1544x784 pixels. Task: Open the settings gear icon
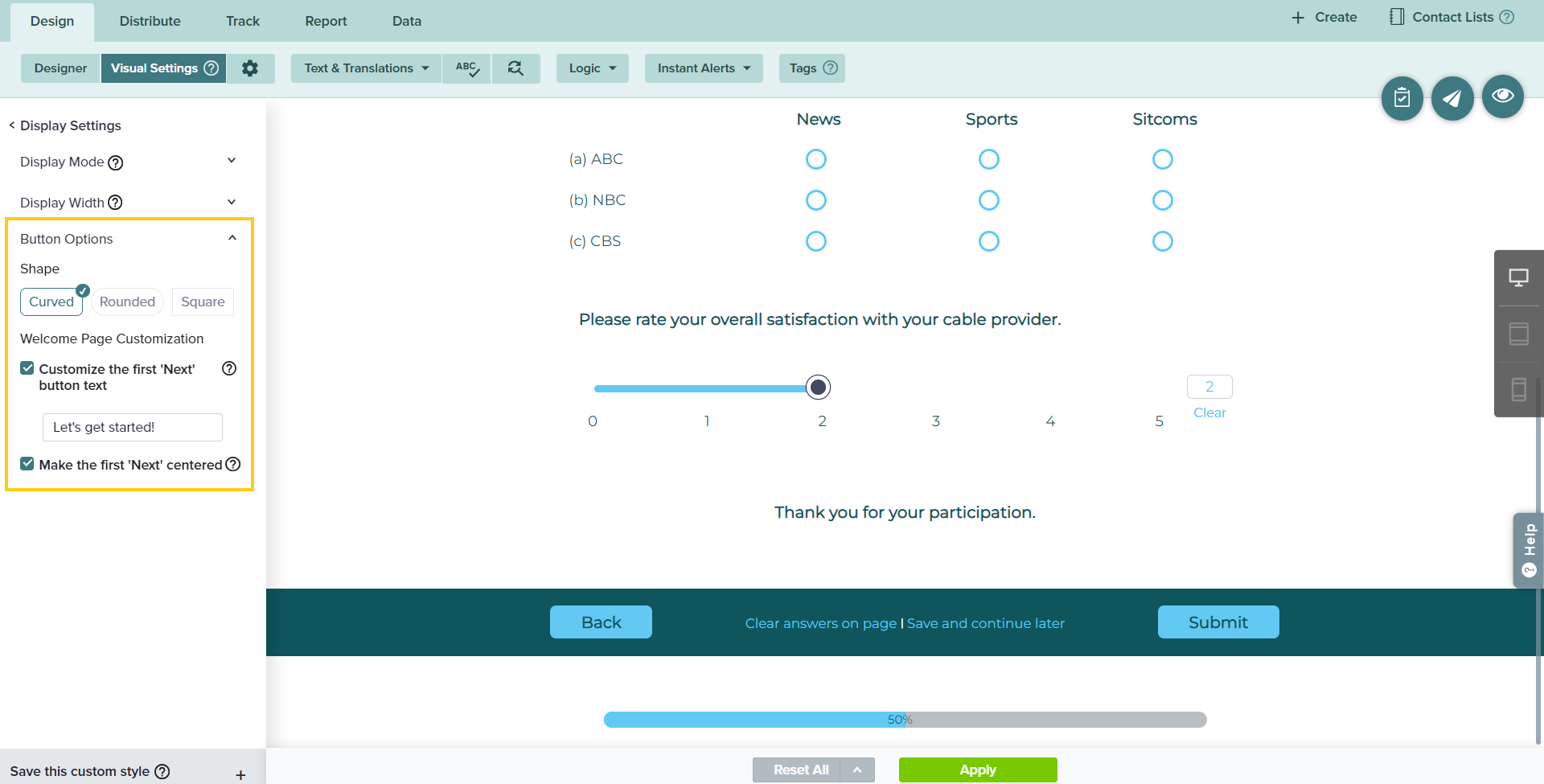click(250, 68)
